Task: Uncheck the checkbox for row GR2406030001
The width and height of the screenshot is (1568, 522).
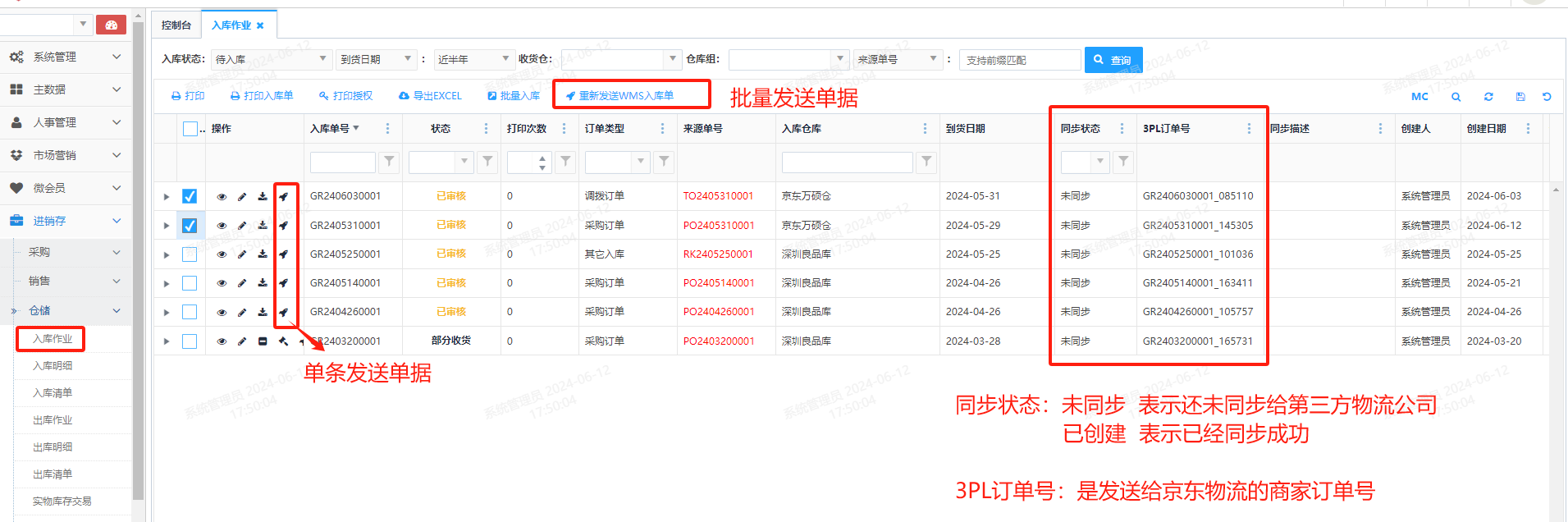Action: coord(190,196)
